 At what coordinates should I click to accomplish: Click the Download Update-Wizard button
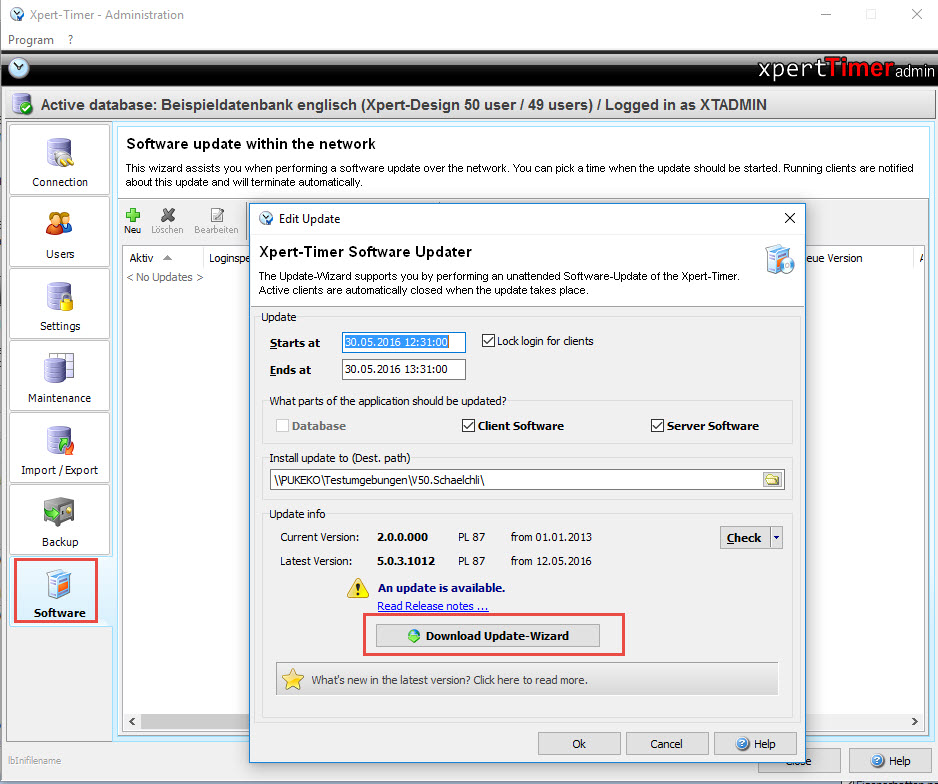[488, 636]
